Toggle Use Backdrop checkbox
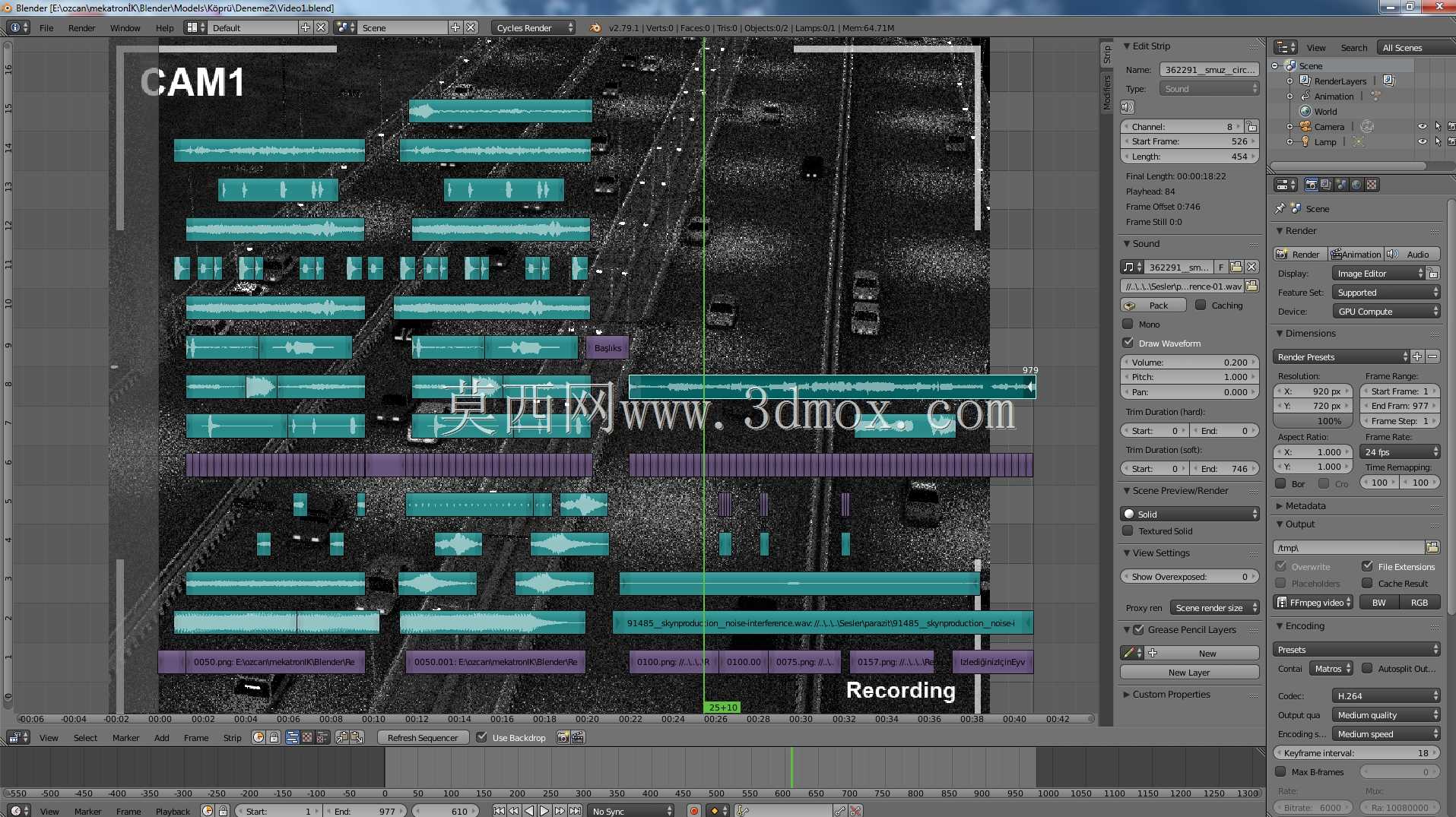 (x=481, y=737)
